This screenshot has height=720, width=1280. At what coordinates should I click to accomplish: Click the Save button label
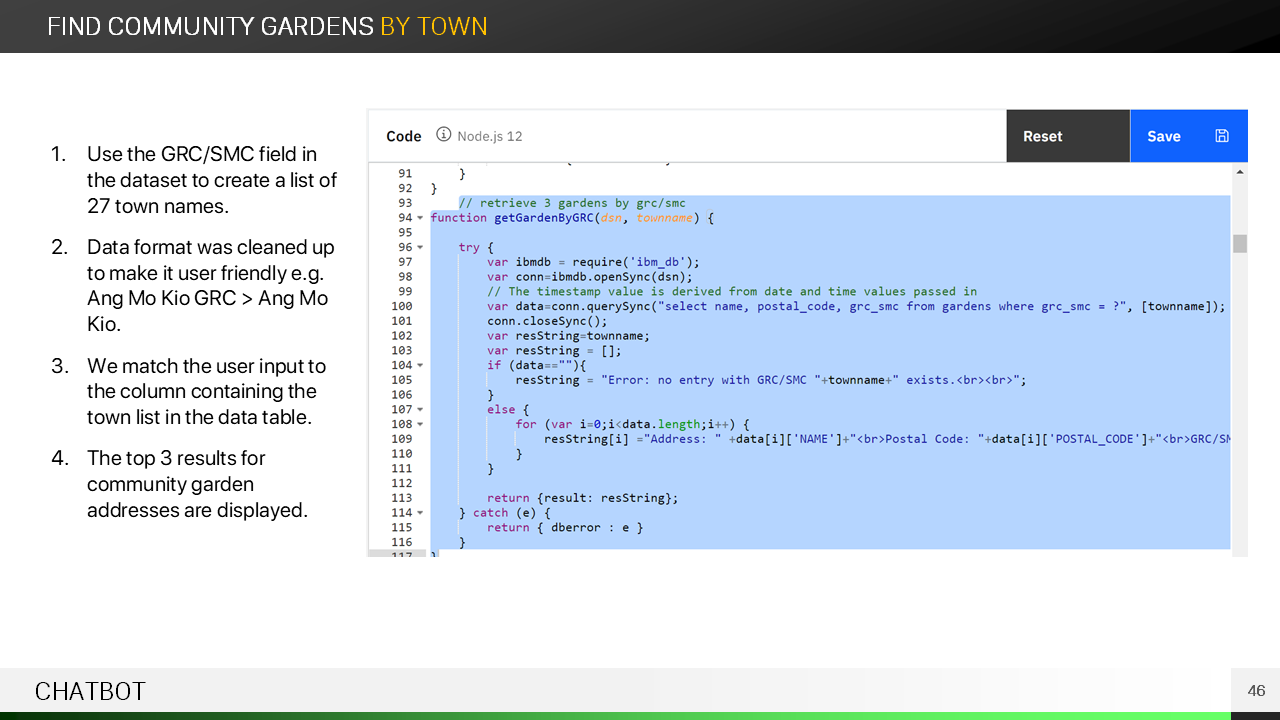click(1163, 136)
